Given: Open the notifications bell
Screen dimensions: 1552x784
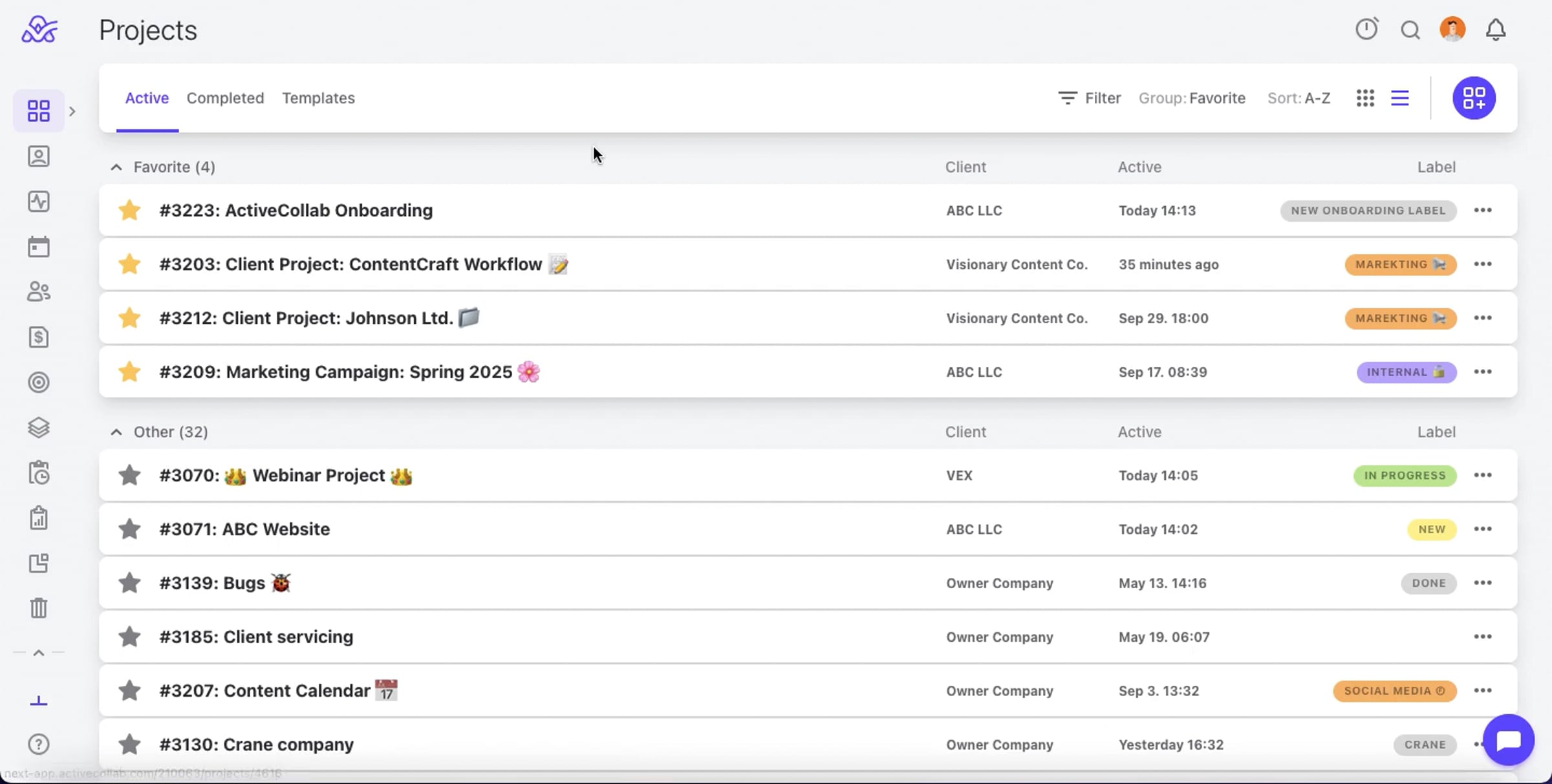Looking at the screenshot, I should point(1496,30).
